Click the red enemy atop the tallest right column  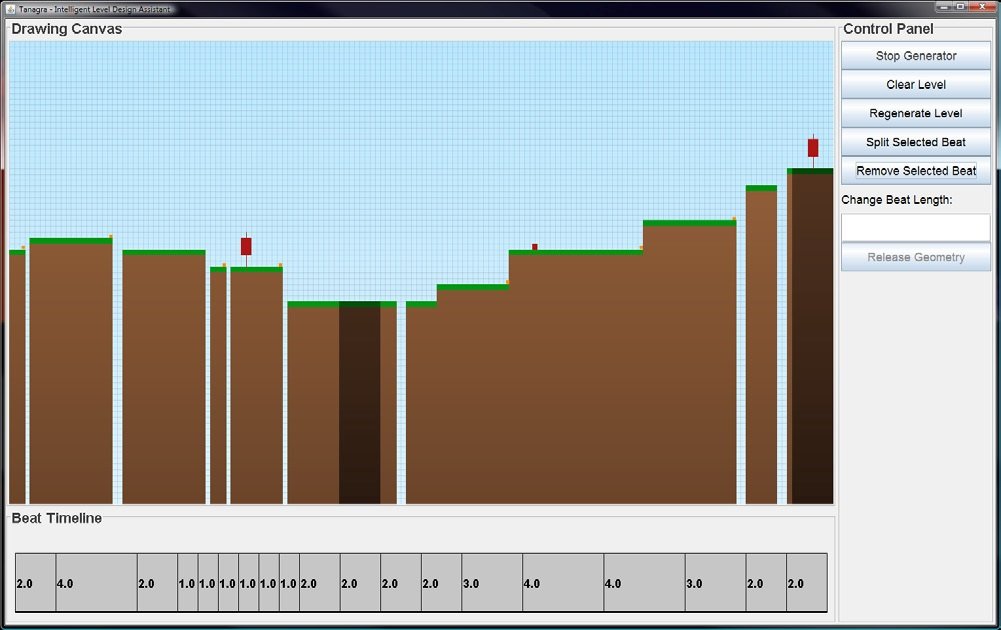coord(812,148)
